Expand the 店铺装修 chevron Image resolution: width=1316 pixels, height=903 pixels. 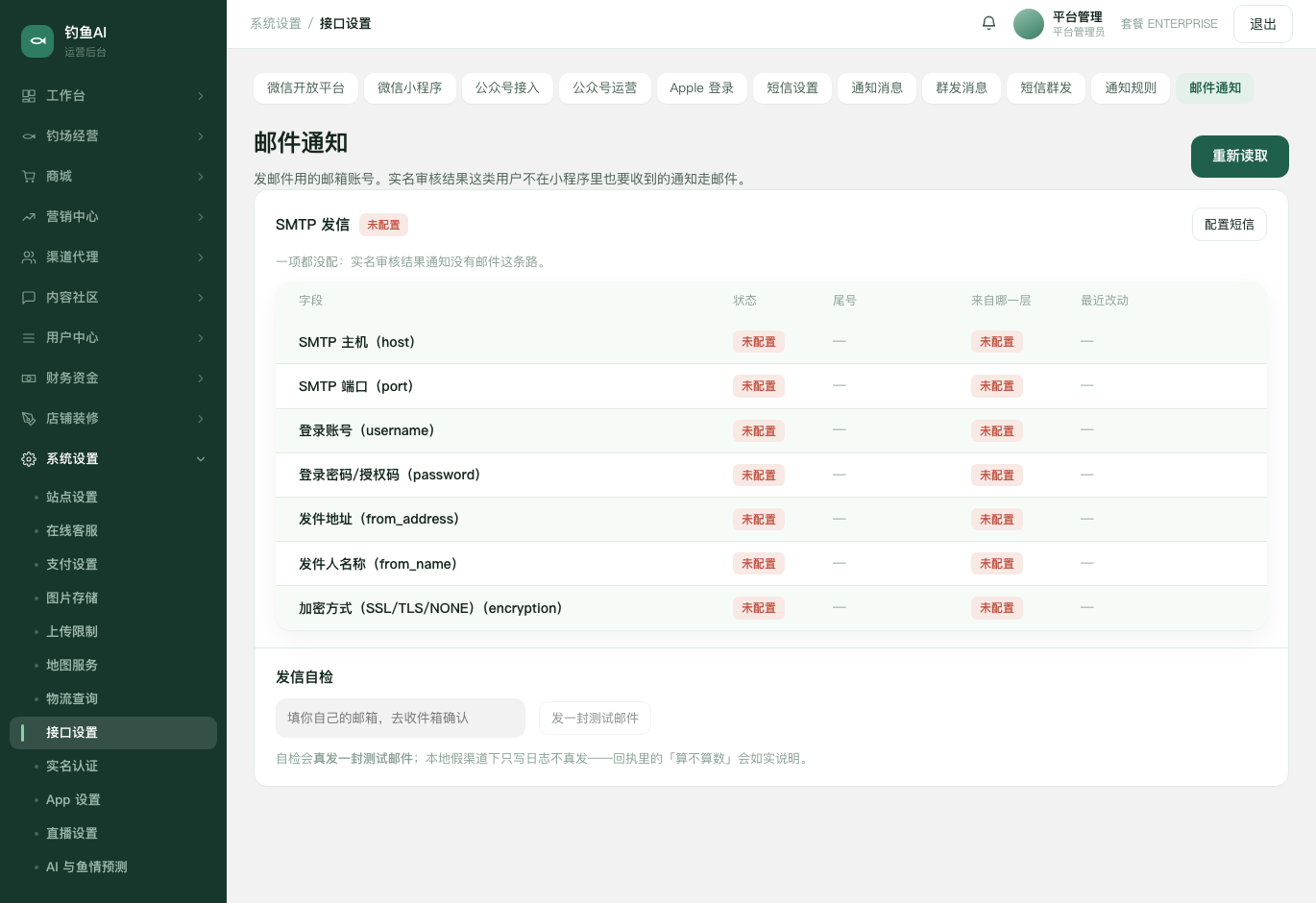click(201, 419)
